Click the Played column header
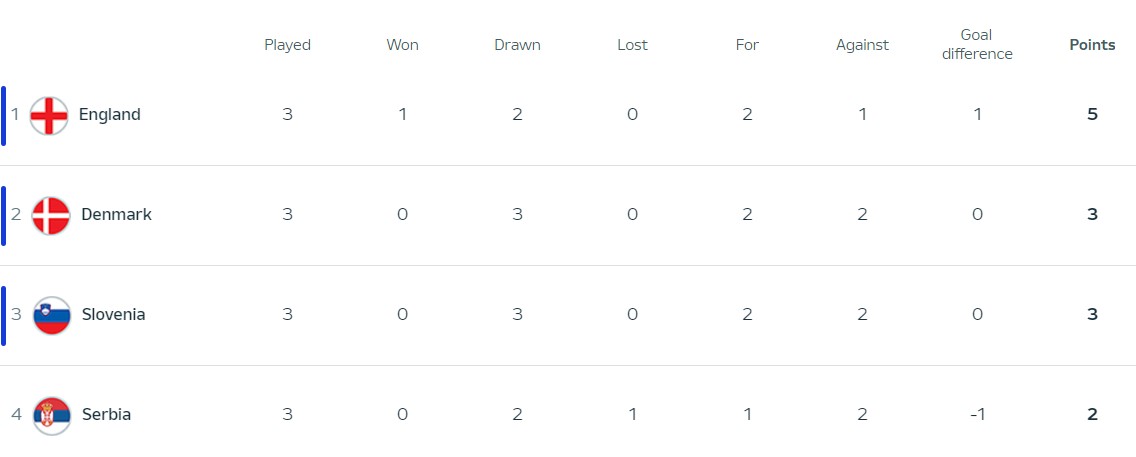Viewport: 1136px width, 457px height. (287, 45)
